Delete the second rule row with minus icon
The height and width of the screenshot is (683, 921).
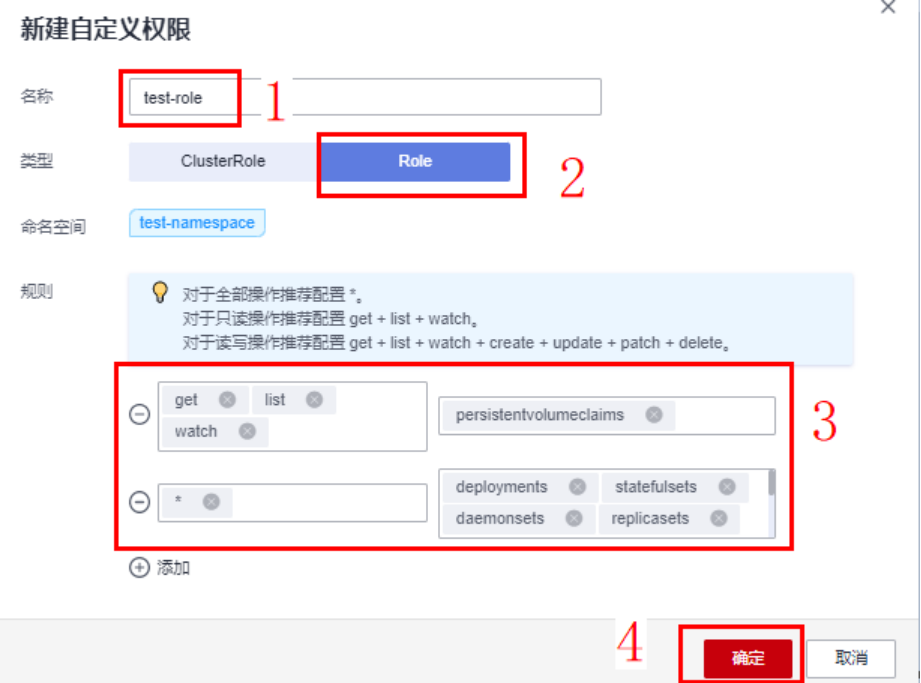[139, 502]
